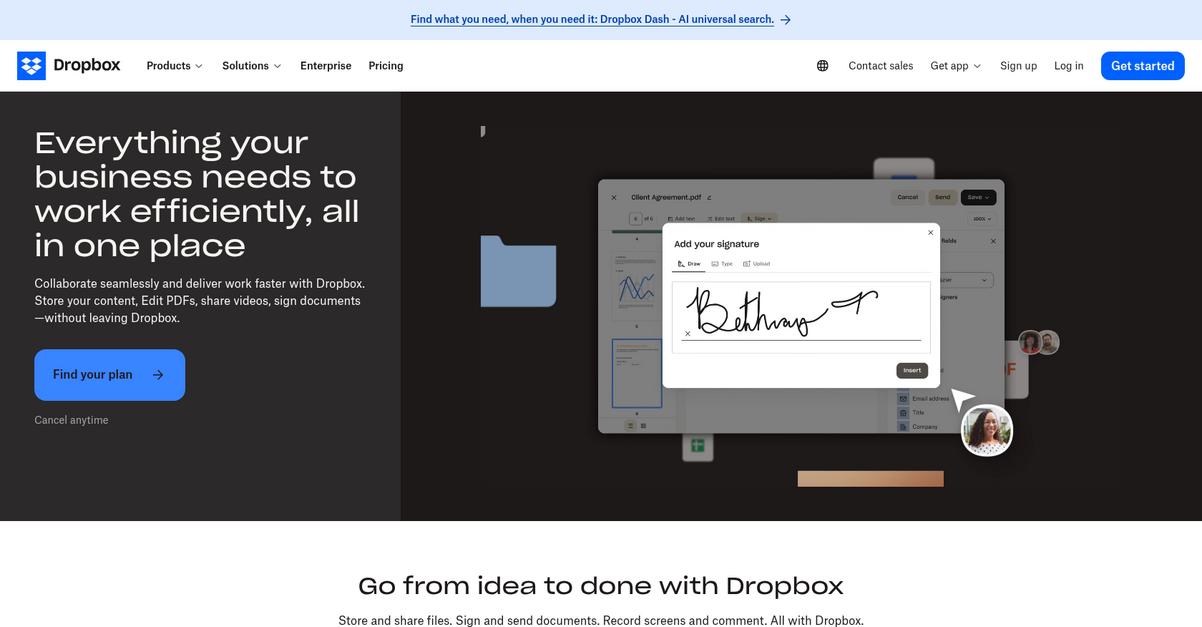
Task: Select grid view icon below page thumbnails
Action: (x=643, y=425)
